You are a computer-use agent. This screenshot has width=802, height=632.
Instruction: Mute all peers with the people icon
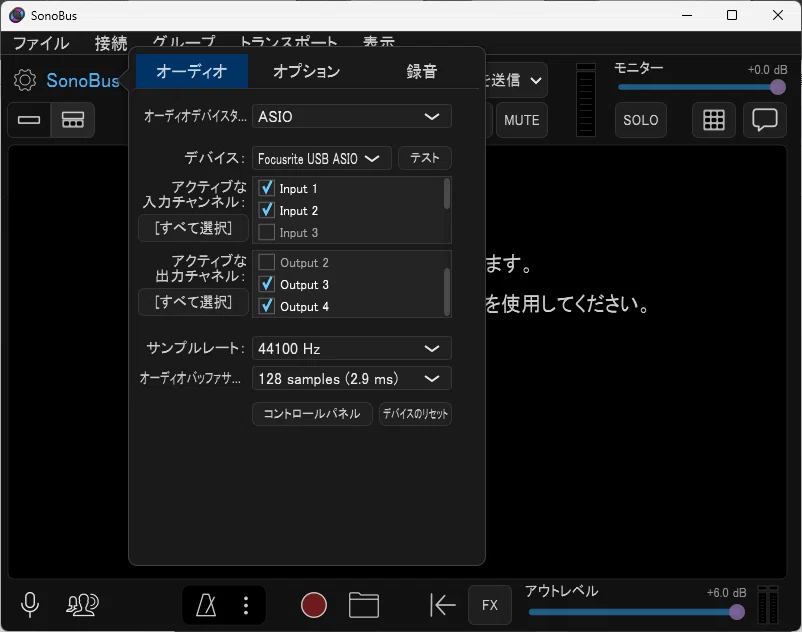(82, 604)
